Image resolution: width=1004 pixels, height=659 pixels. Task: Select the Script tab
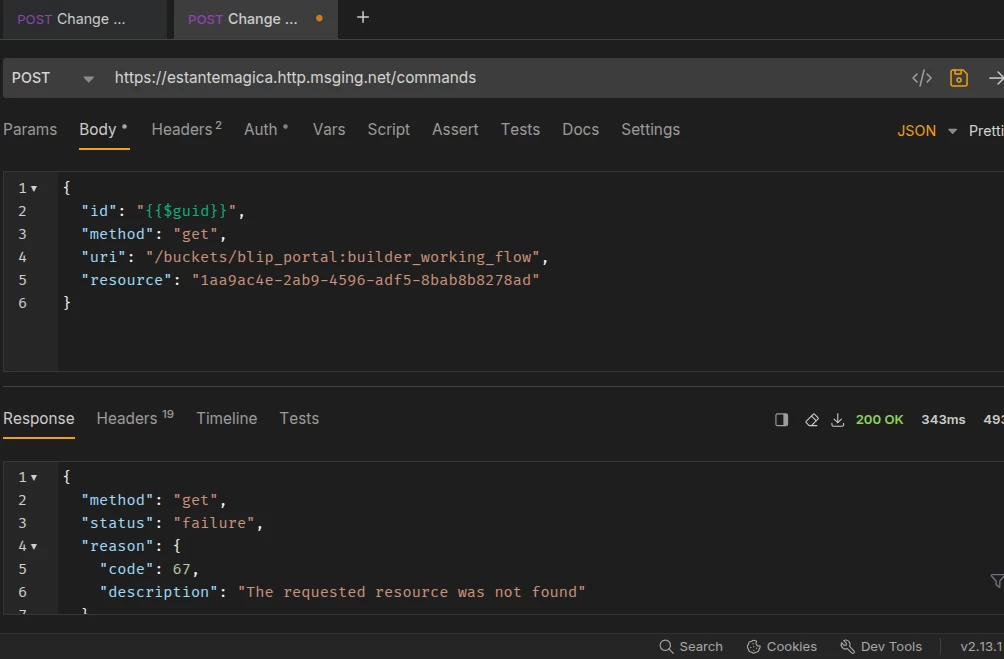pyautogui.click(x=388, y=130)
